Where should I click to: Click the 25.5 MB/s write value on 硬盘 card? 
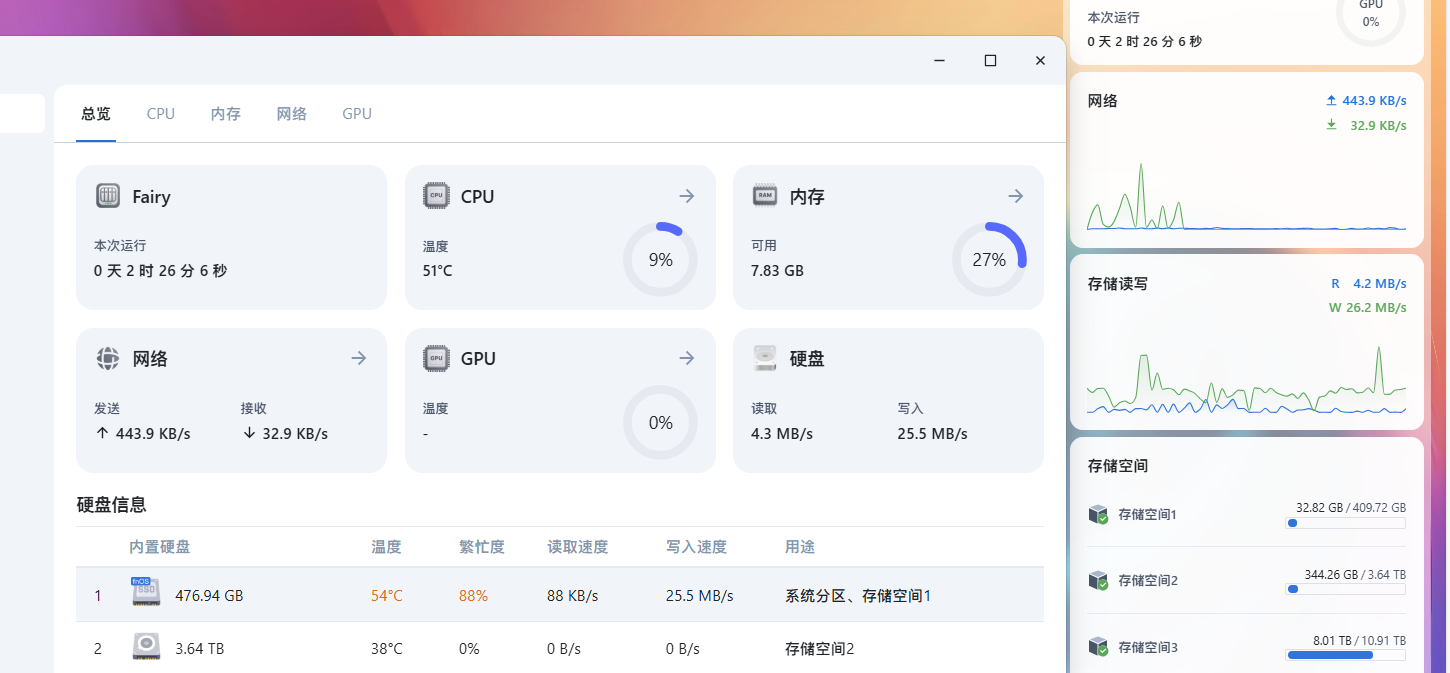933,434
